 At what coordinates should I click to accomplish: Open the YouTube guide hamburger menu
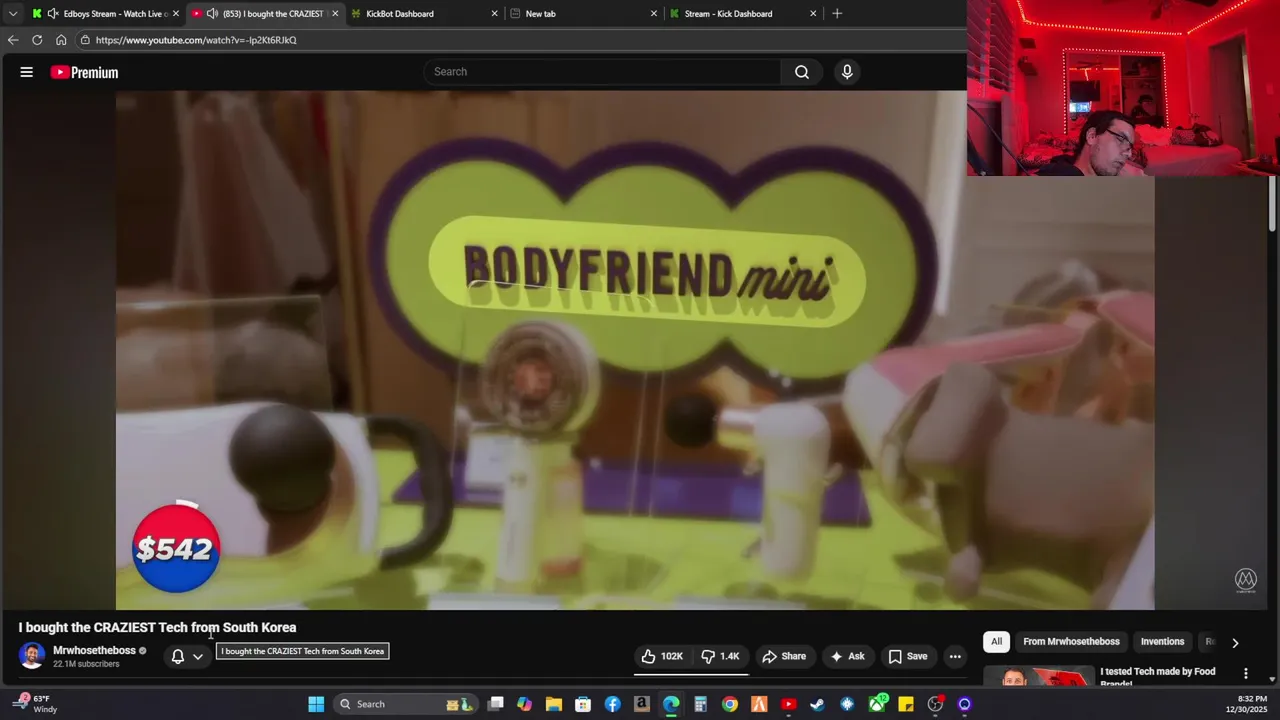click(27, 72)
